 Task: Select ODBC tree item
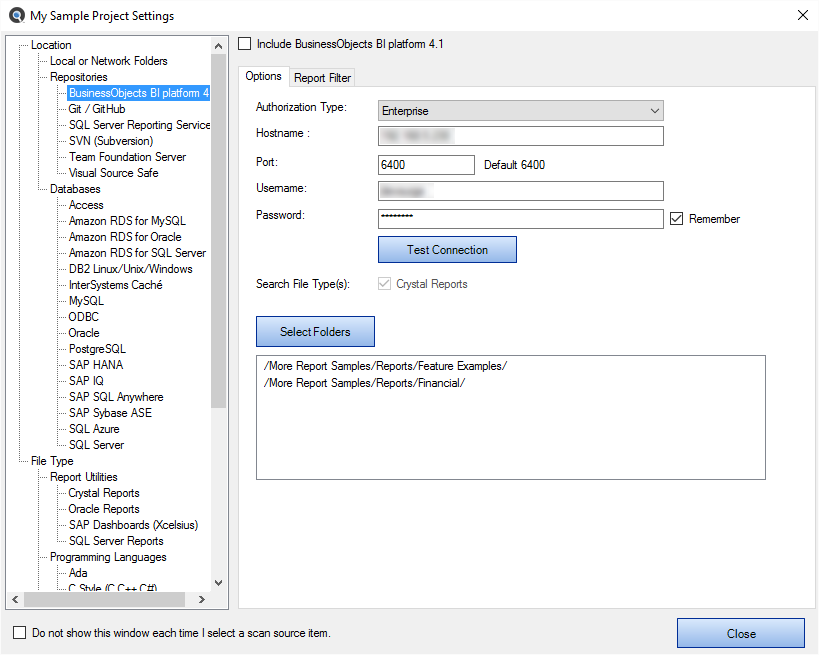[x=84, y=317]
